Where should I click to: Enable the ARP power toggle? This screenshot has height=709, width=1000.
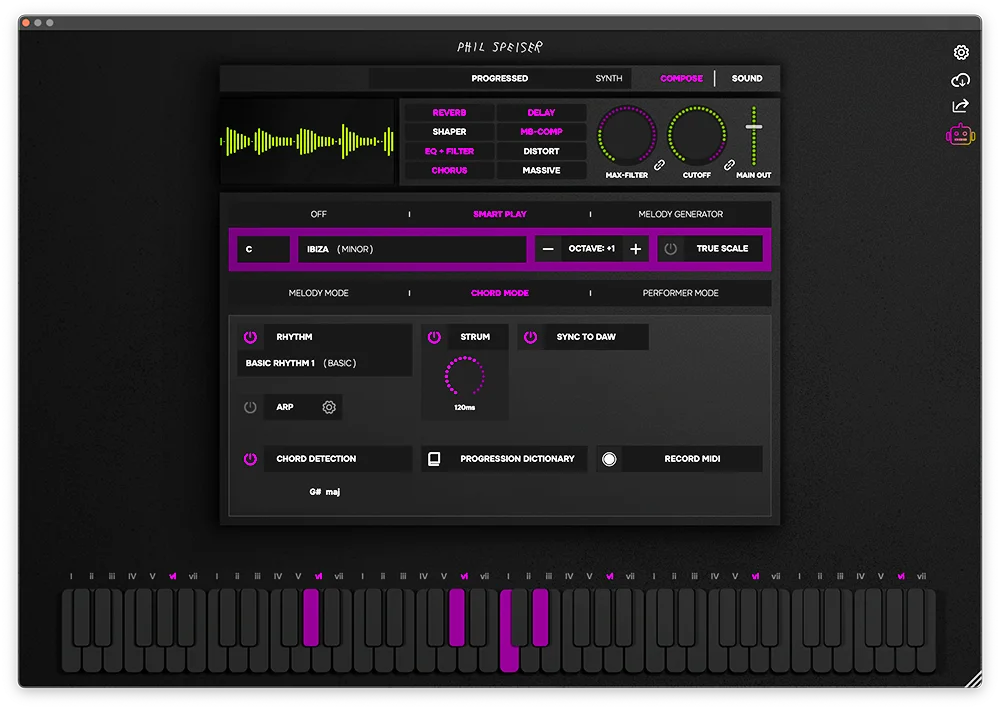click(250, 407)
